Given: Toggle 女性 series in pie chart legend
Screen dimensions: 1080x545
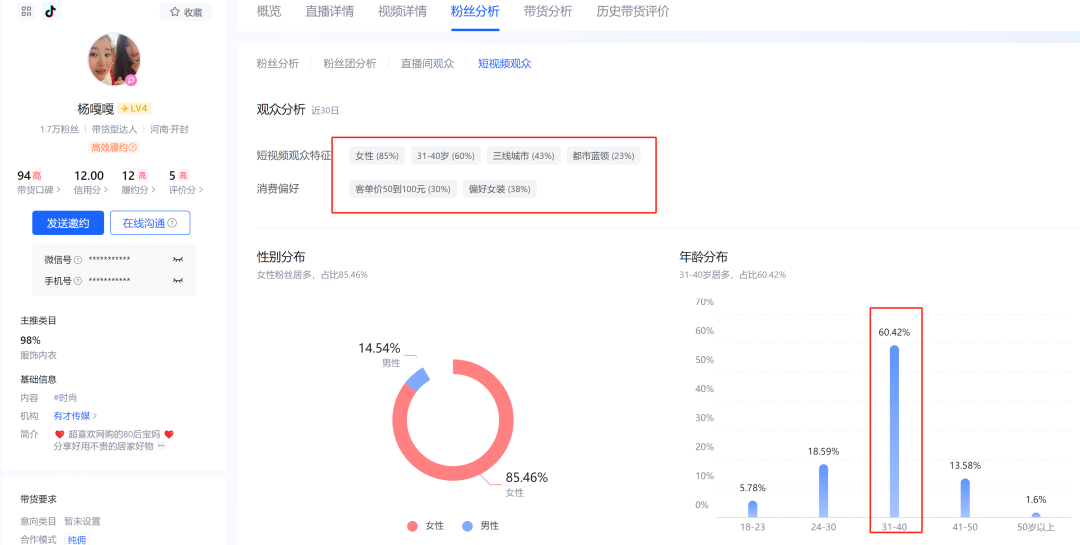Looking at the screenshot, I should pos(425,526).
